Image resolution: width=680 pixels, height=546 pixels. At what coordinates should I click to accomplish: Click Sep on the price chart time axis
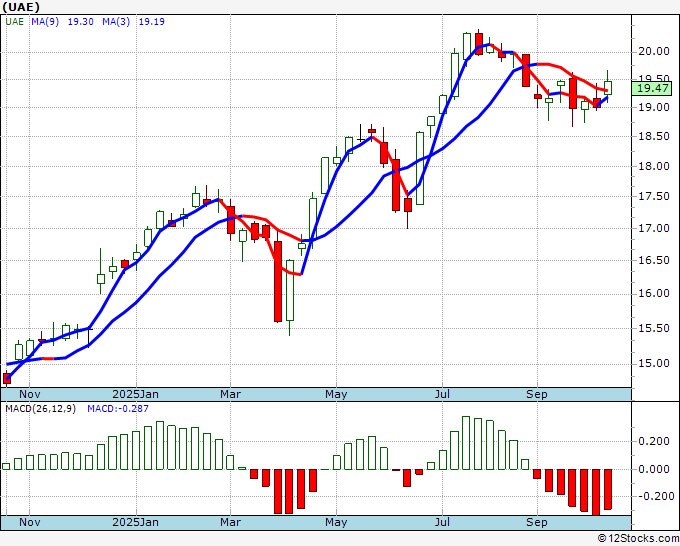pos(536,394)
